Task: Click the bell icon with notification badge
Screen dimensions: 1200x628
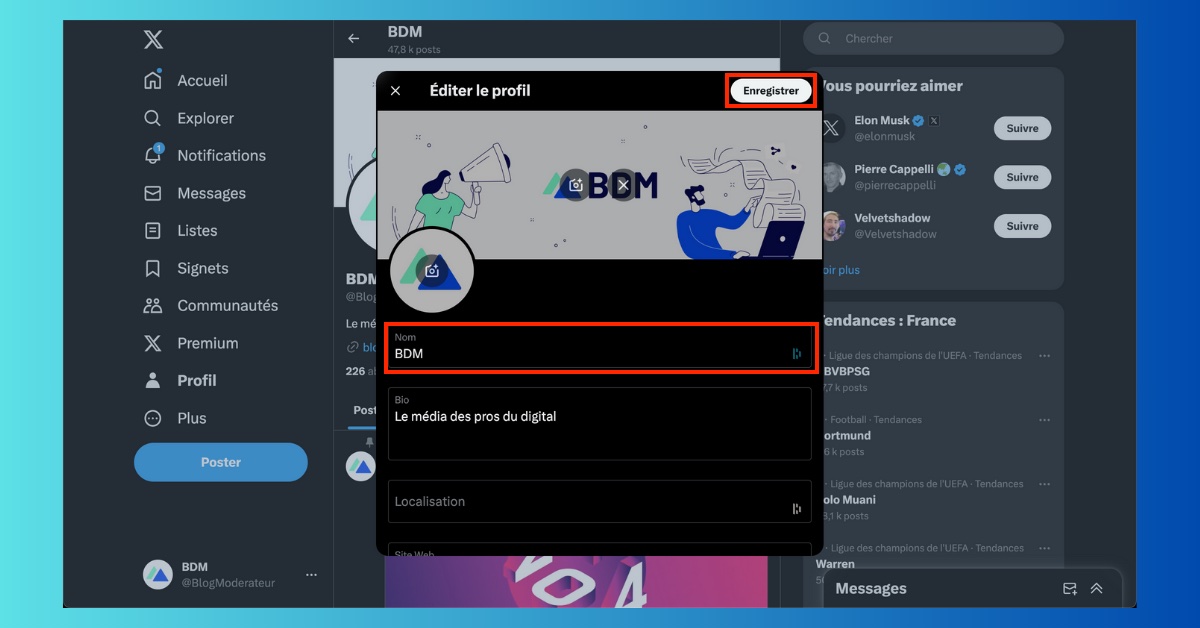Action: click(x=153, y=156)
